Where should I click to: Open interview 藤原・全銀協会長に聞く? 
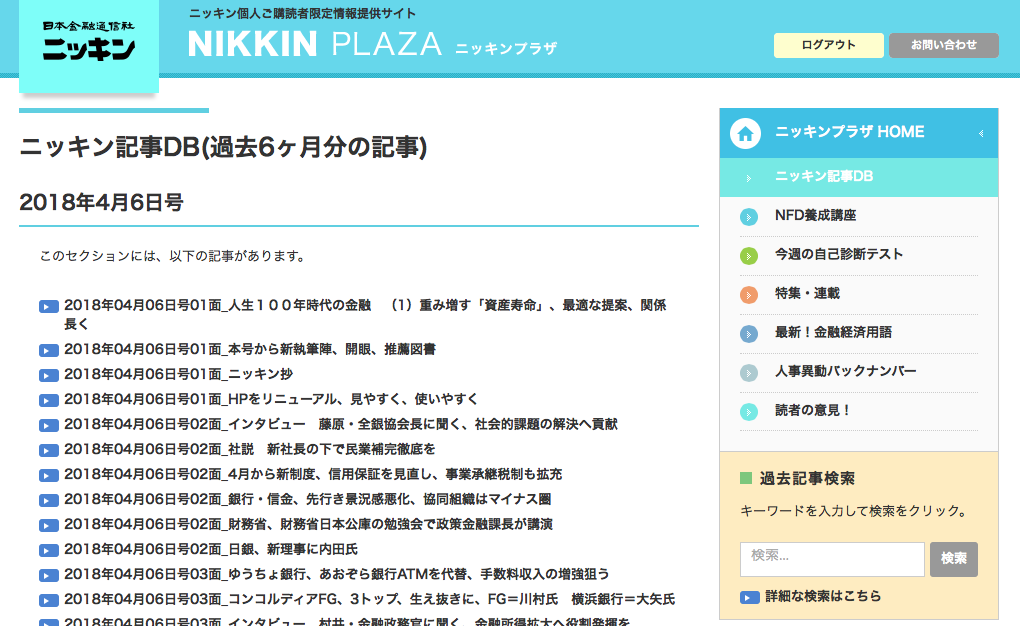[x=341, y=424]
